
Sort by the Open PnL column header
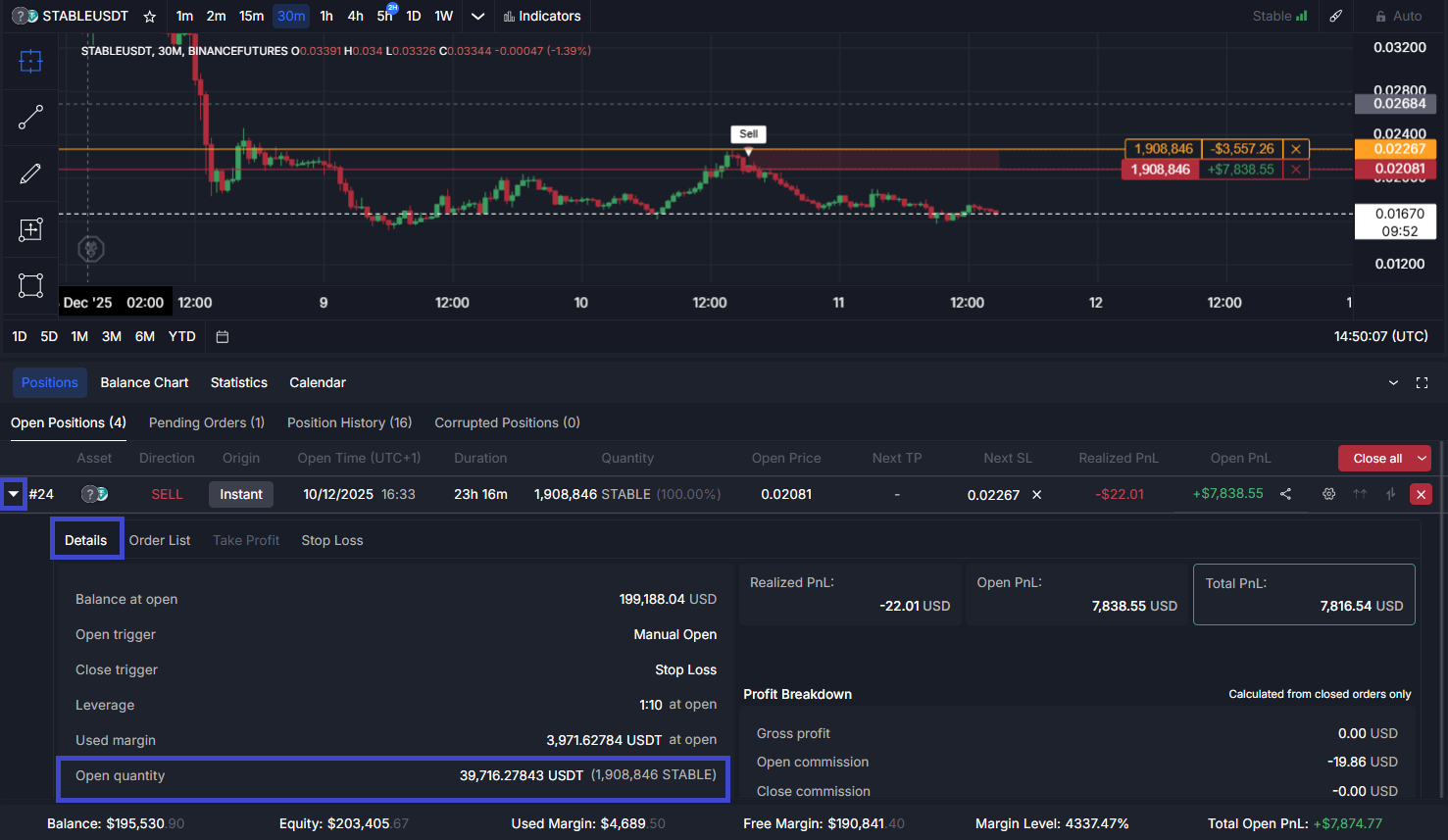pyautogui.click(x=1240, y=458)
